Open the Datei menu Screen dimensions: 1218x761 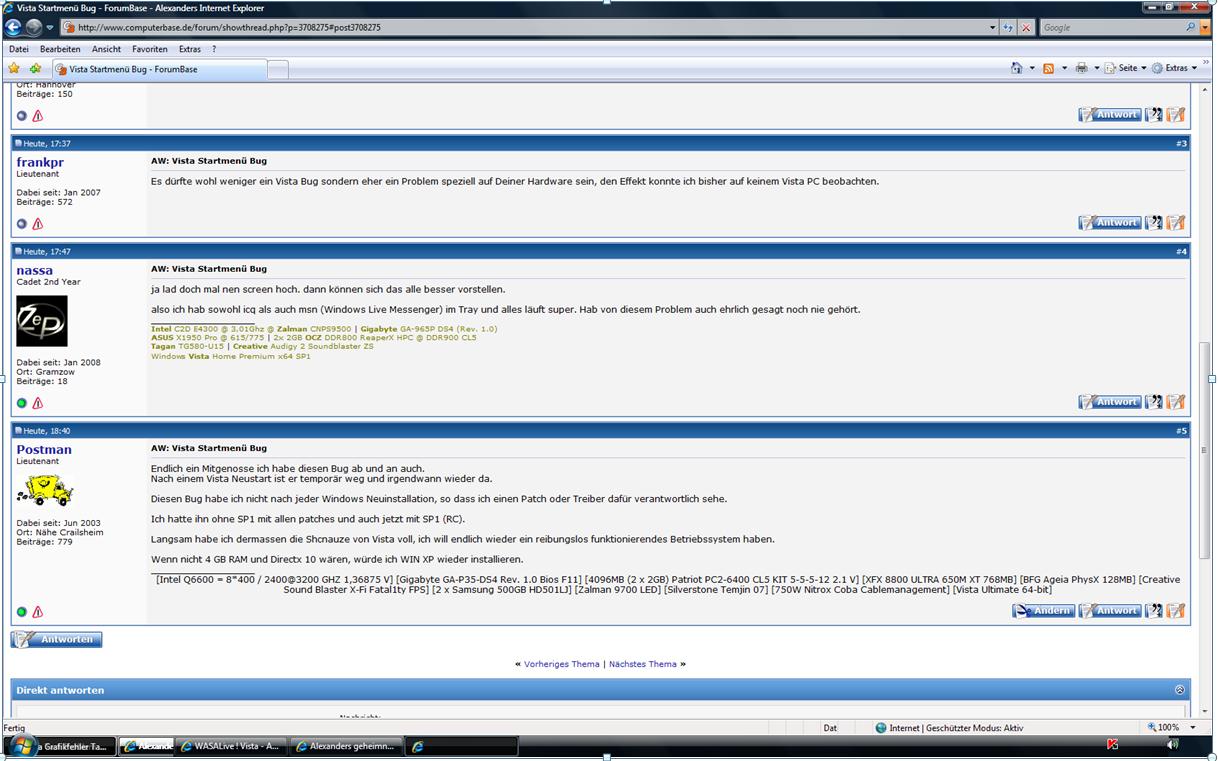(18, 49)
